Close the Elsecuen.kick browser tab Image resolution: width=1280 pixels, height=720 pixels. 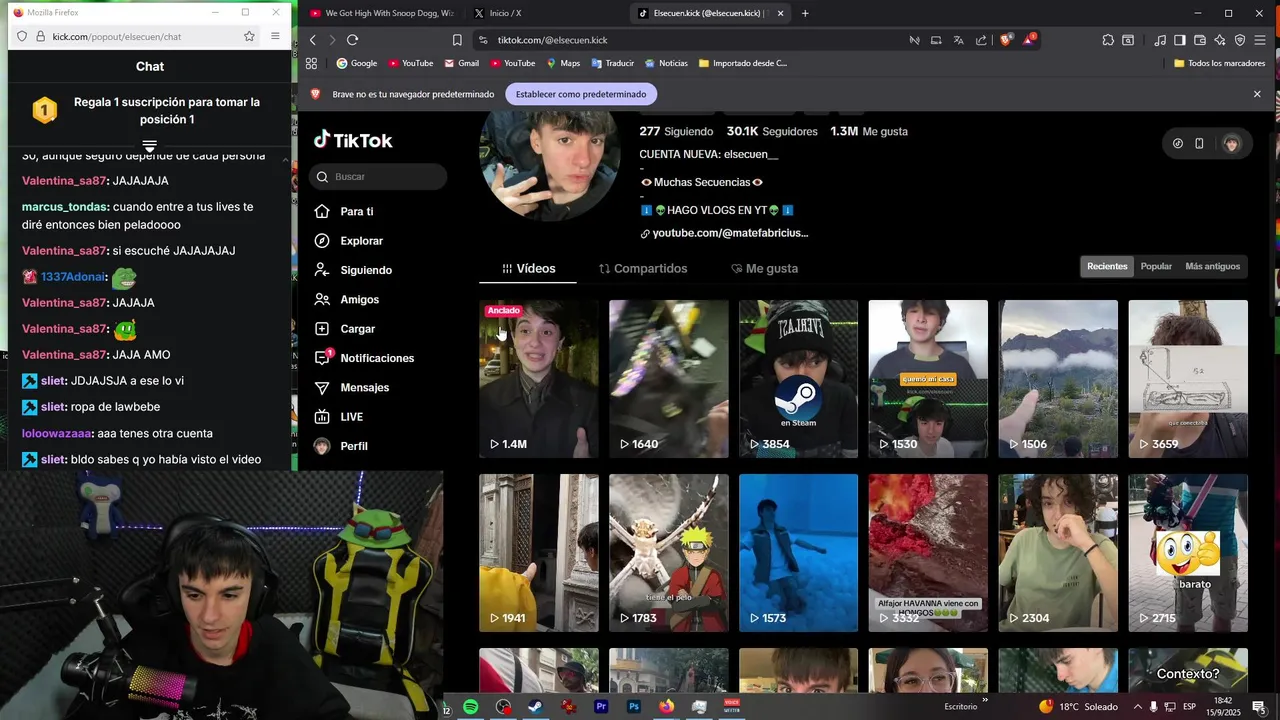point(780,13)
